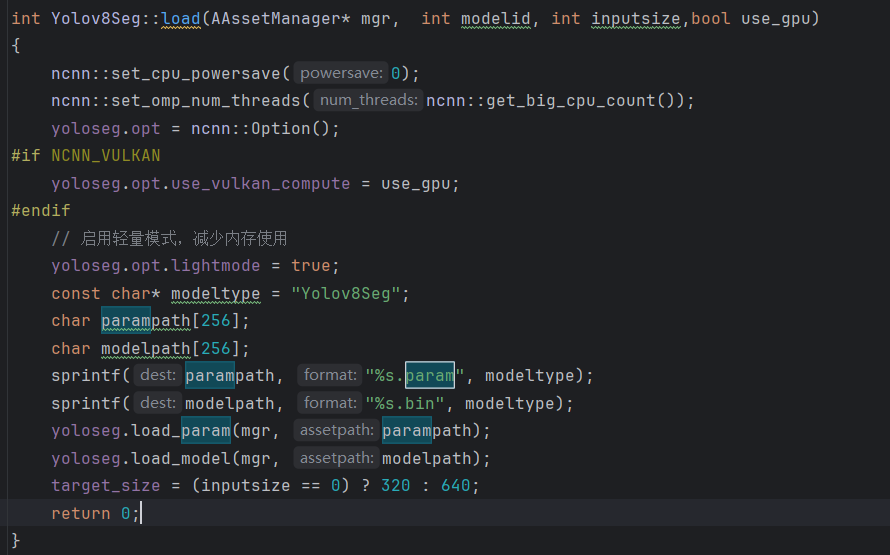Click assetpath: hint before modelpath

coord(337,458)
